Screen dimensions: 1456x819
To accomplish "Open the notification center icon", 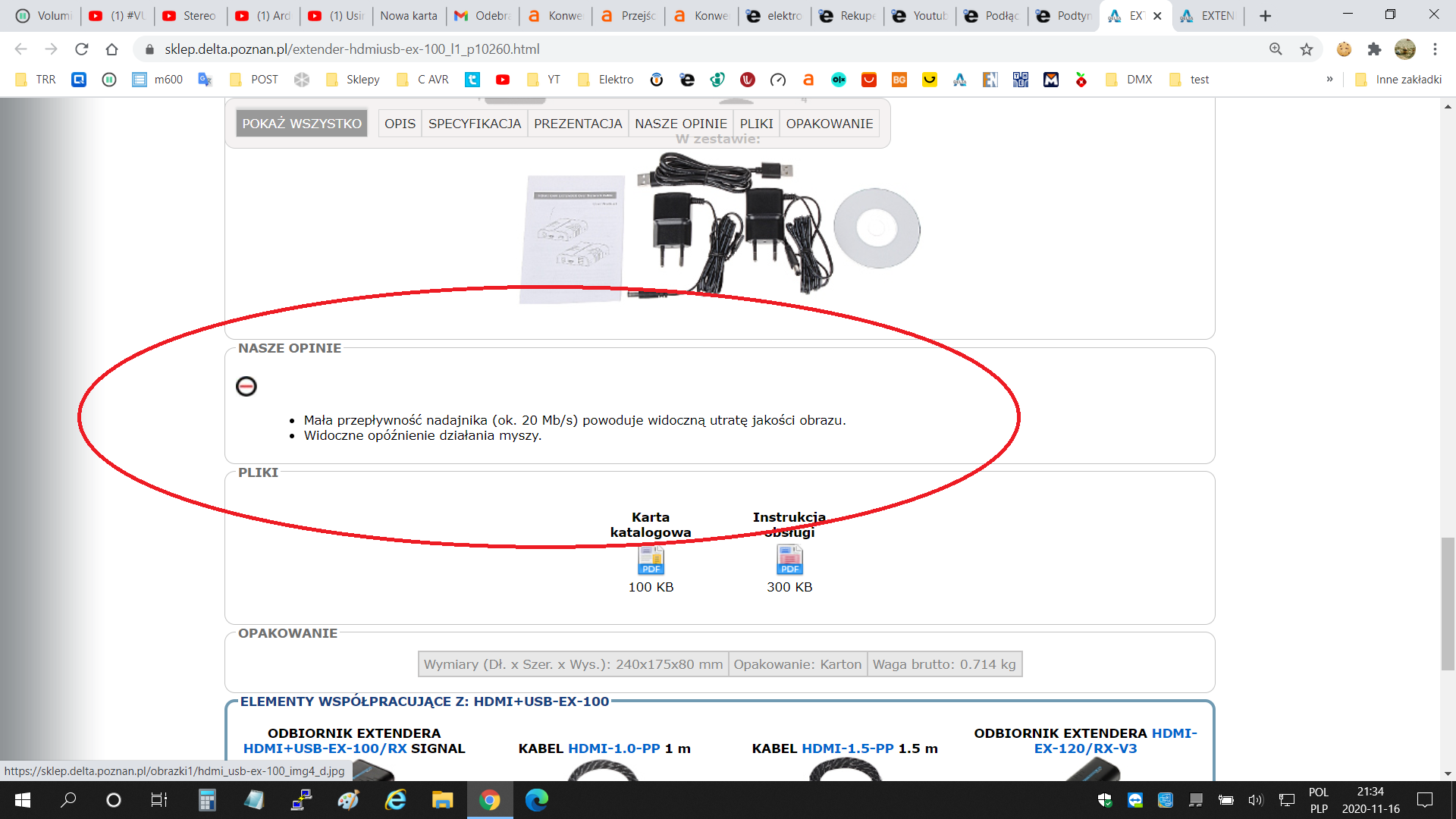I will pos(1425,800).
